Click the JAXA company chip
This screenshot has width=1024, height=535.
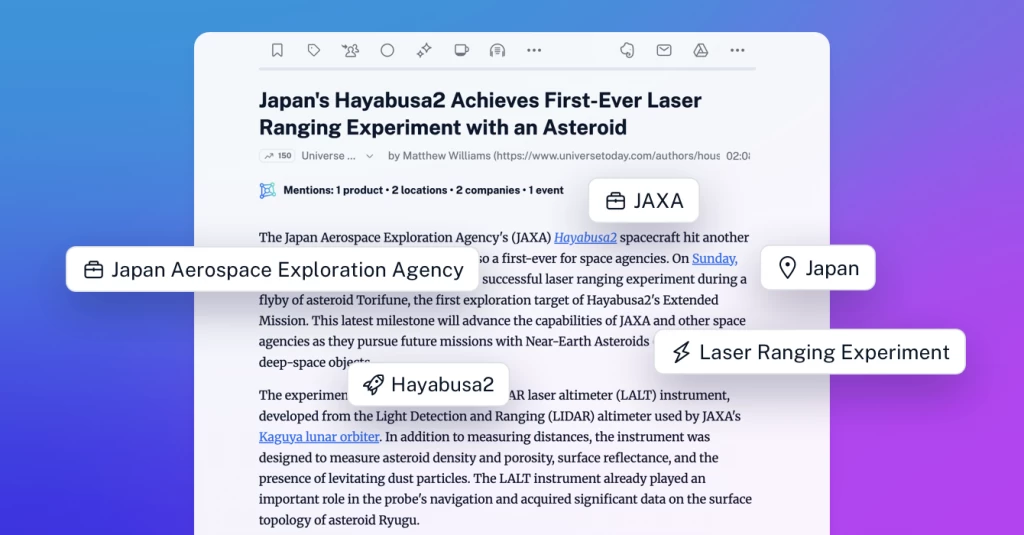(x=644, y=201)
